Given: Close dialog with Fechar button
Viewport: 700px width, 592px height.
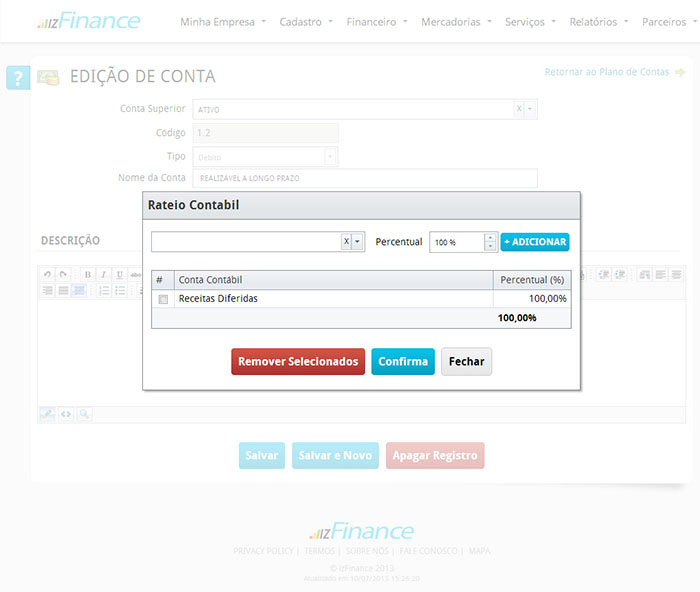Looking at the screenshot, I should [x=467, y=362].
